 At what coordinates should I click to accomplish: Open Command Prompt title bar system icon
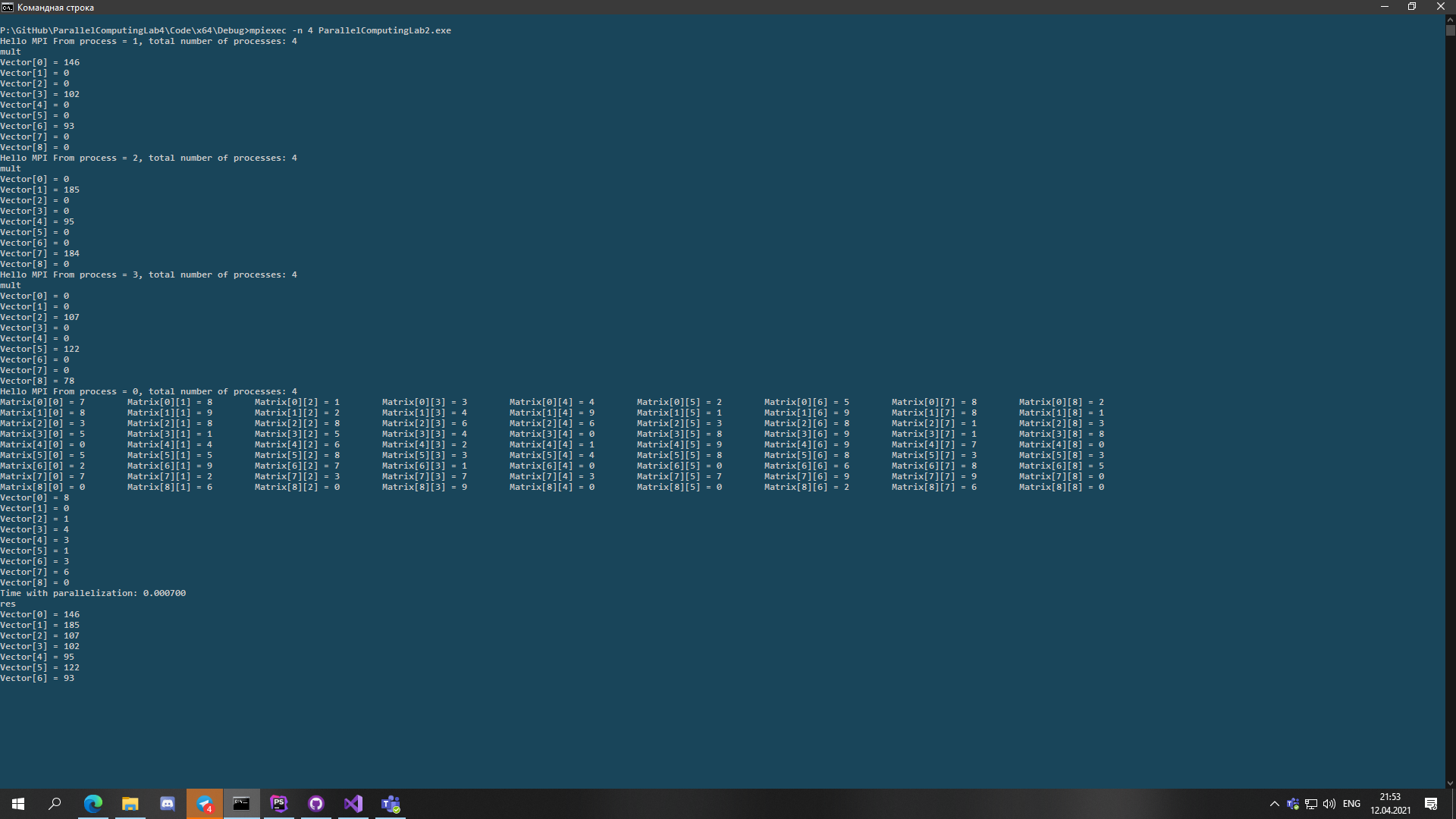coord(7,8)
